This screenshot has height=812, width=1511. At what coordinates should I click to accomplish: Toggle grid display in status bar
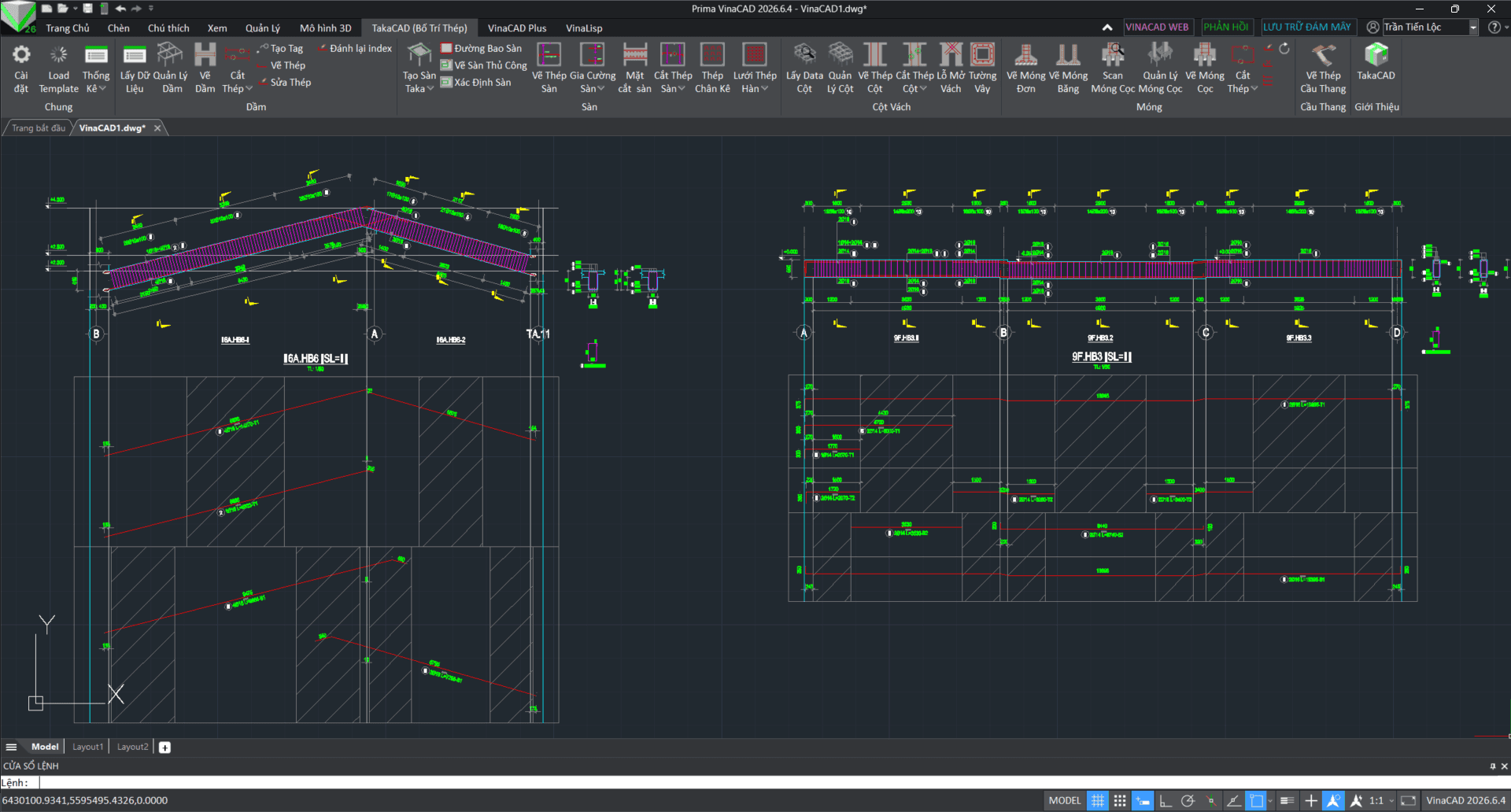click(1097, 800)
